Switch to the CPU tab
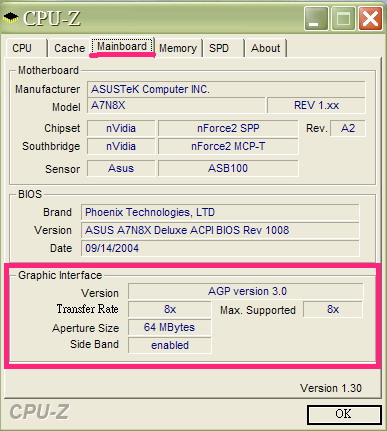 (x=26, y=48)
